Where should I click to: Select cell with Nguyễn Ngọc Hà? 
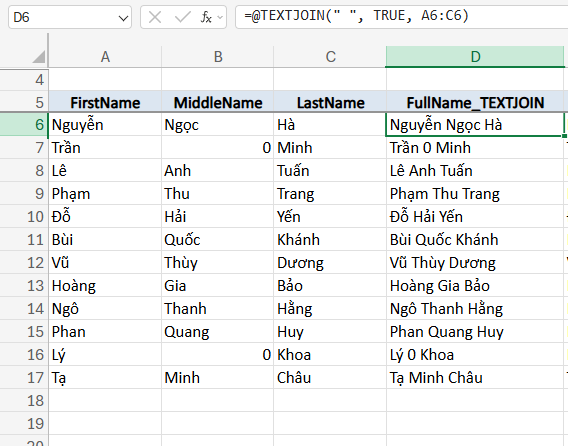click(x=475, y=125)
